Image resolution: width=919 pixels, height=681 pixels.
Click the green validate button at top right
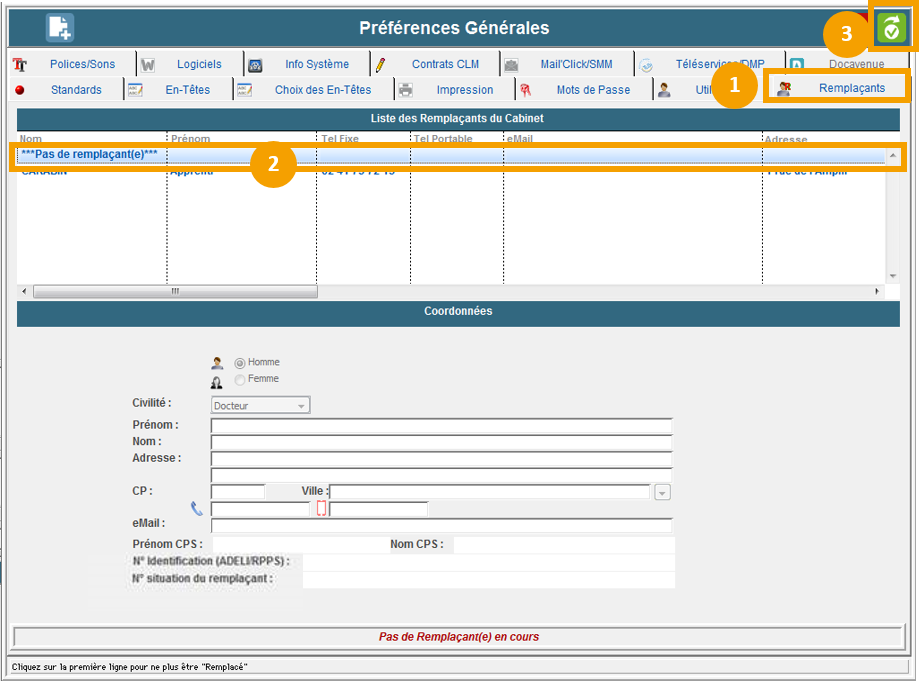[891, 28]
